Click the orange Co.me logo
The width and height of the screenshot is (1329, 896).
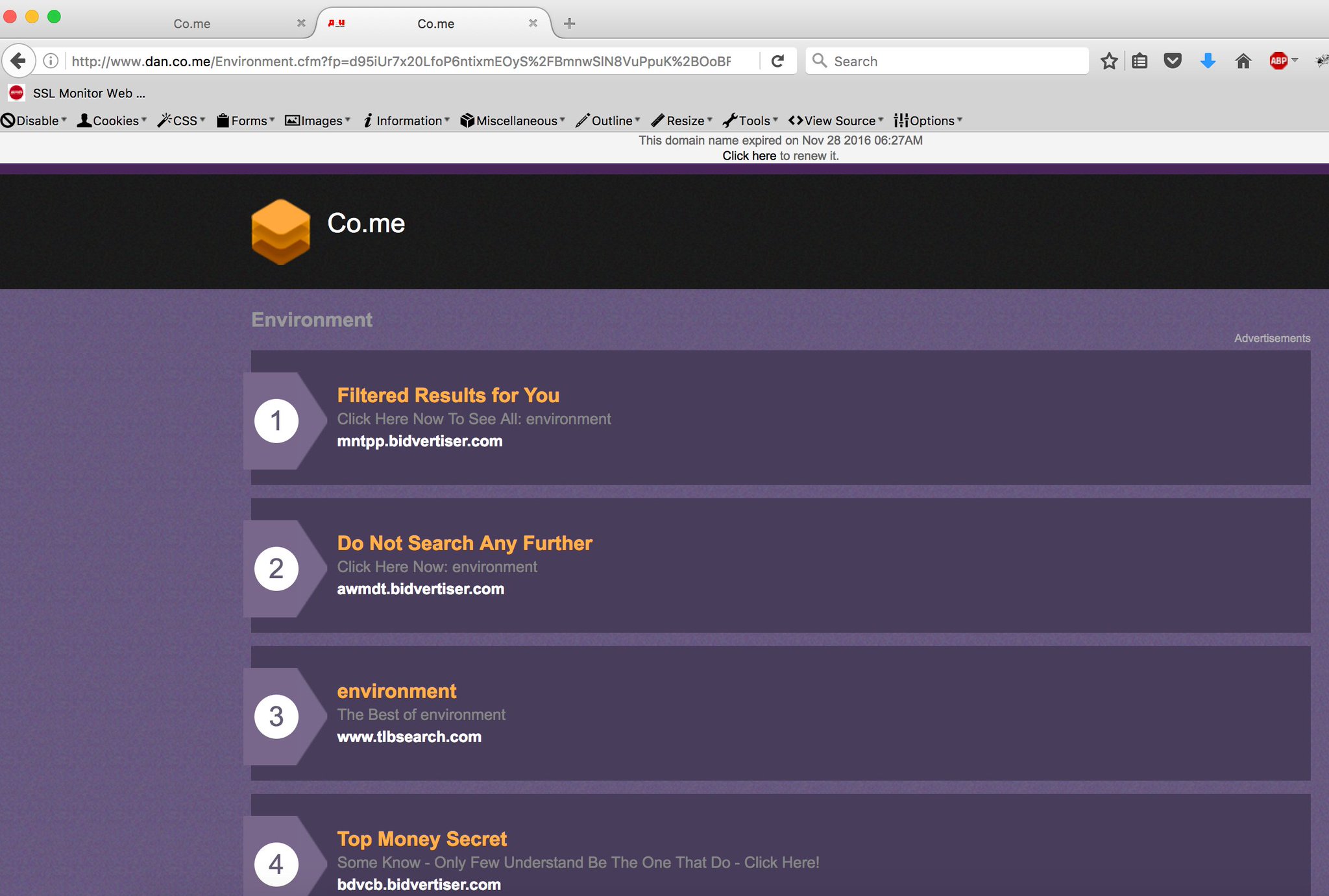280,232
